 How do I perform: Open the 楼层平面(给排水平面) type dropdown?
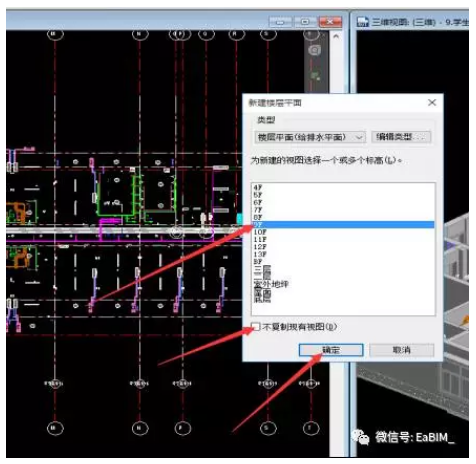310,137
